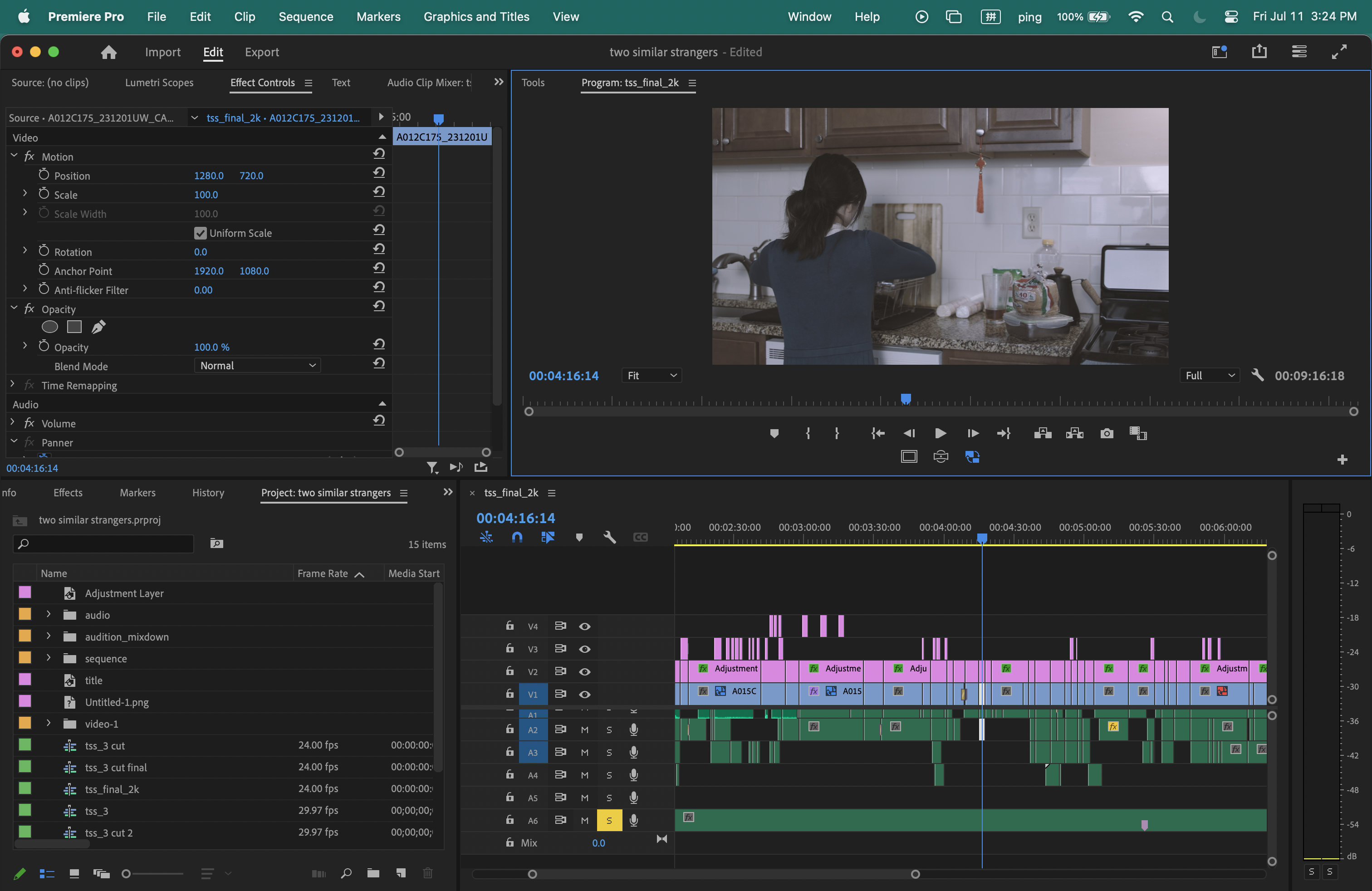Open the Workspaces icon in header
The height and width of the screenshot is (891, 1372).
[x=1219, y=52]
